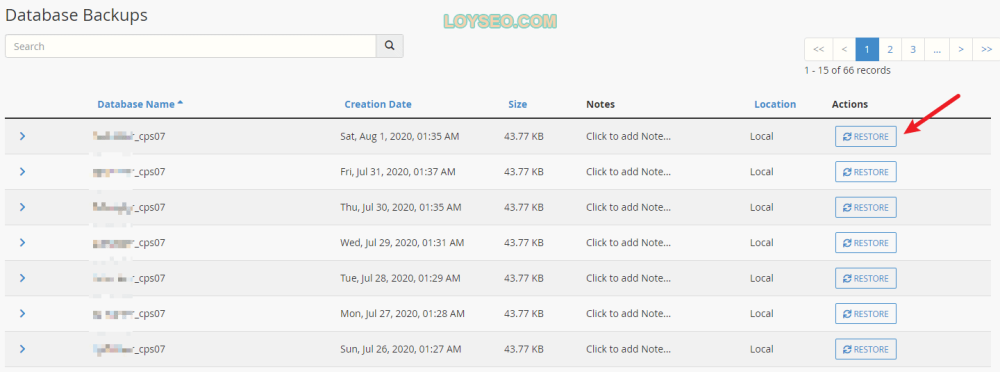Click Local location in Aug 1 row

tap(761, 137)
